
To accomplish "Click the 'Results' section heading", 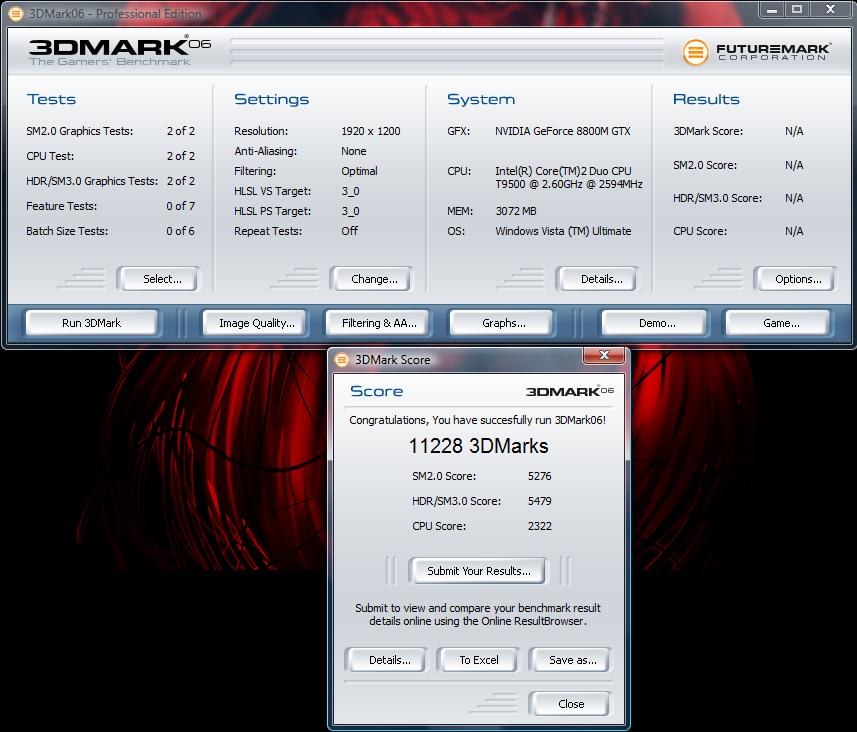I will [706, 99].
